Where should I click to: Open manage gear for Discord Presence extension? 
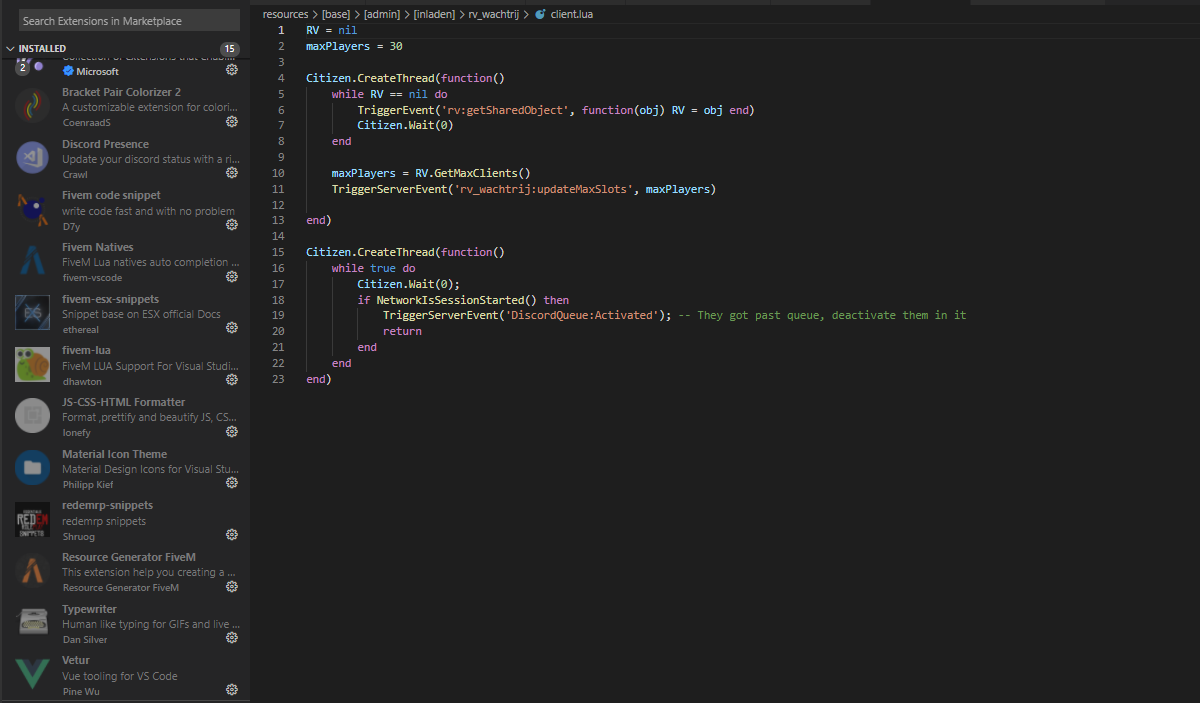pos(232,173)
